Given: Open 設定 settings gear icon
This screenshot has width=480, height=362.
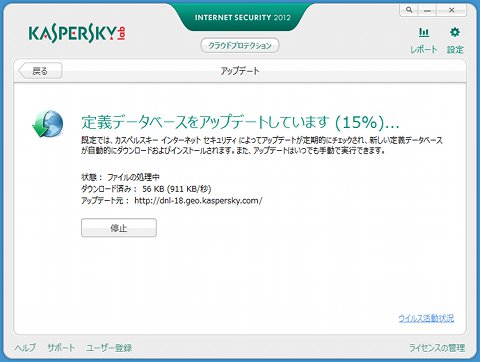Looking at the screenshot, I should point(455,32).
